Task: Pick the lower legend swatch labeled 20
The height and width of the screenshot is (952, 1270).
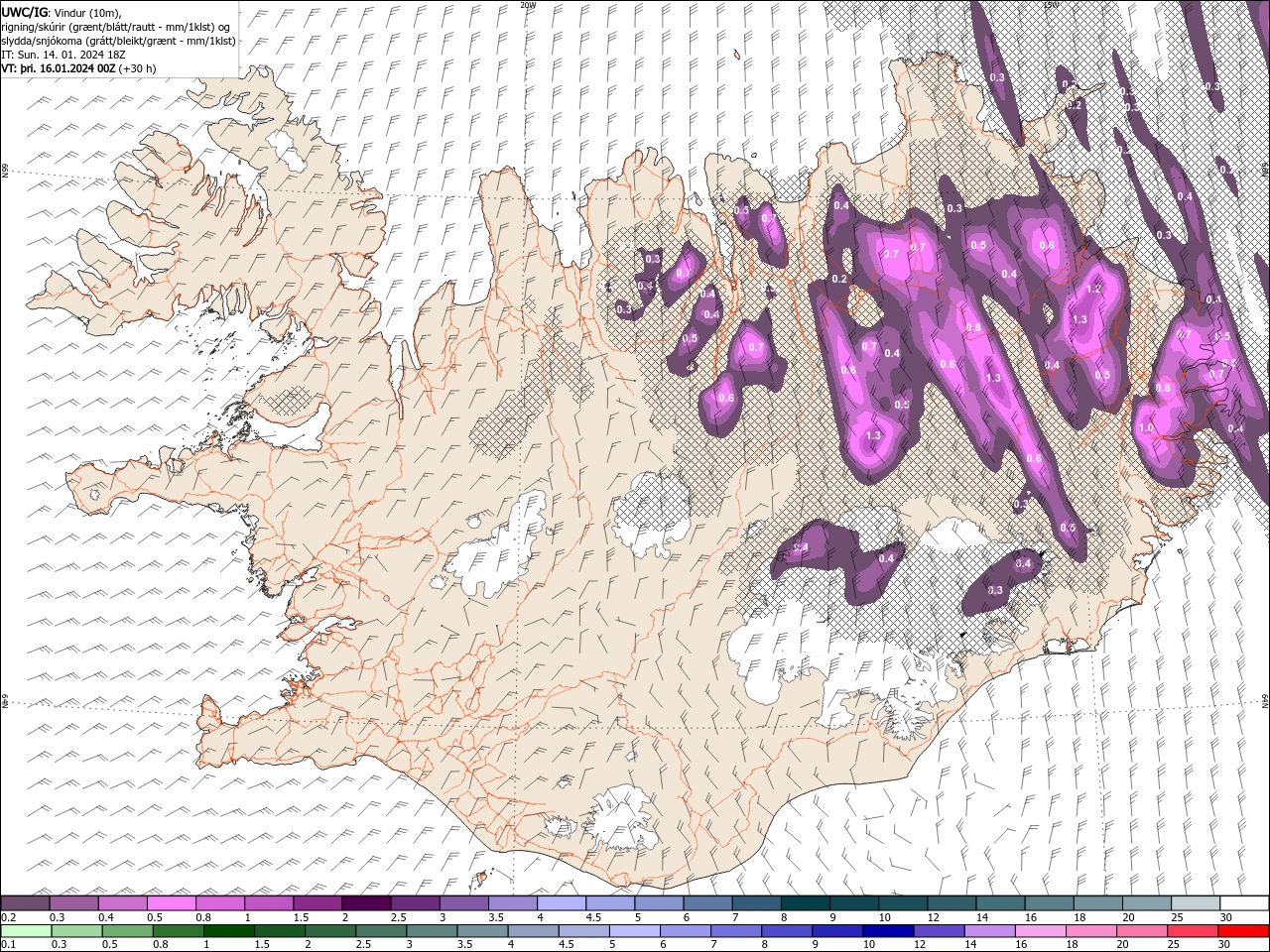Action: (x=1143, y=931)
